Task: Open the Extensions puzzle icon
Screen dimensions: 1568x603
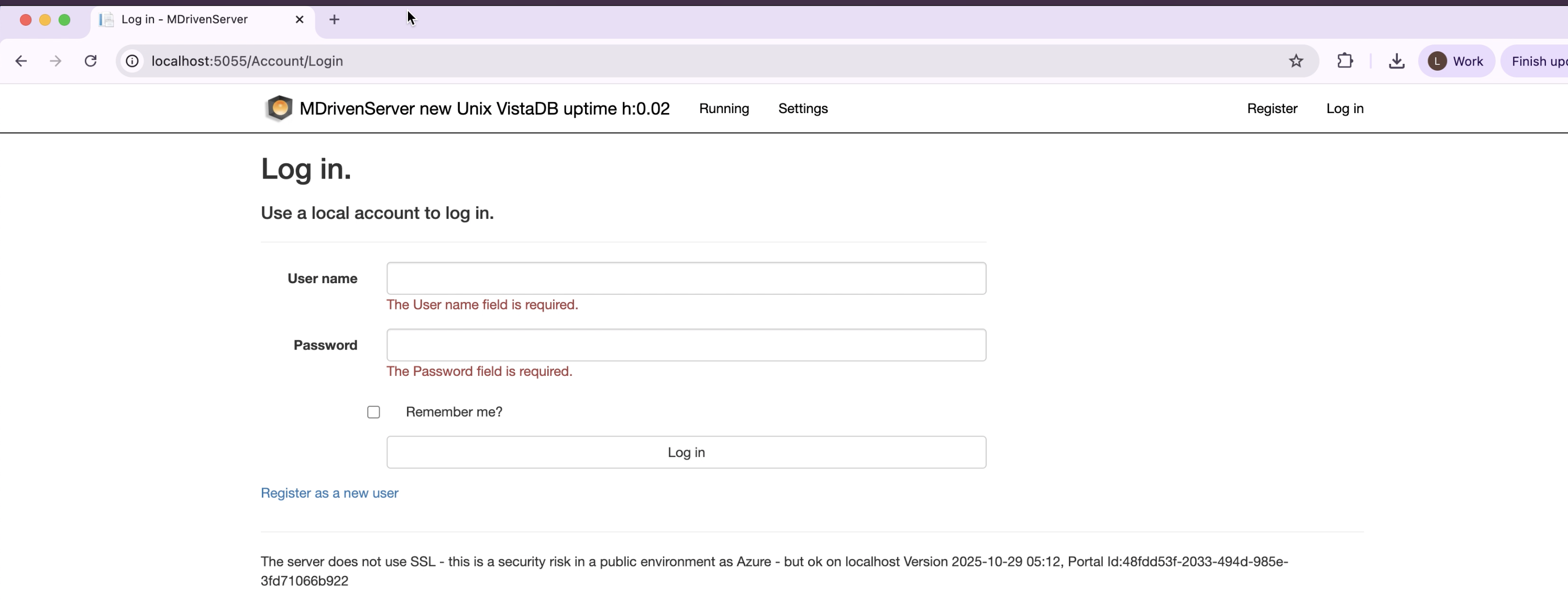Action: pyautogui.click(x=1344, y=61)
